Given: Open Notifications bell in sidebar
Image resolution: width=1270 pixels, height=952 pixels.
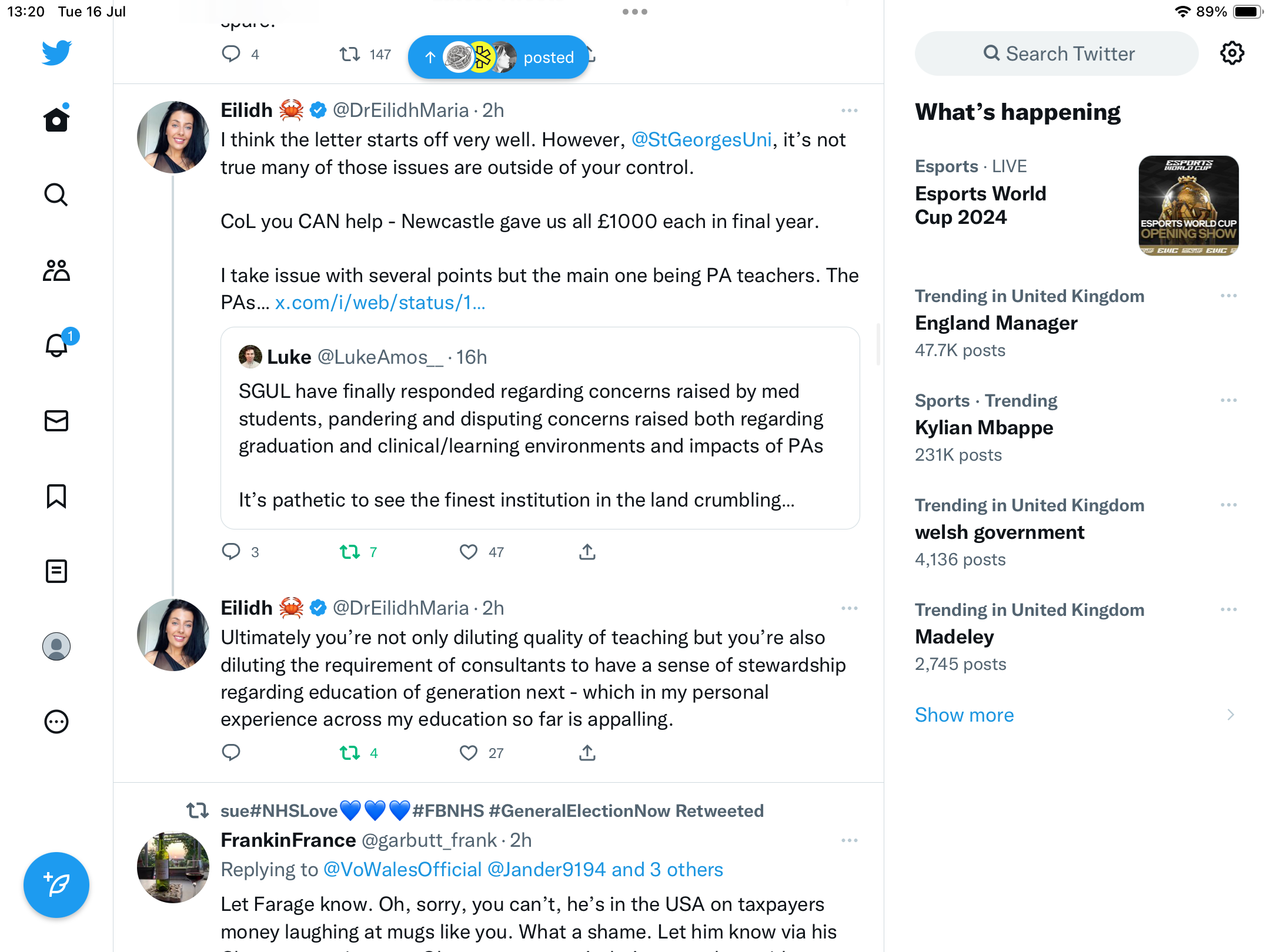Looking at the screenshot, I should [x=56, y=346].
